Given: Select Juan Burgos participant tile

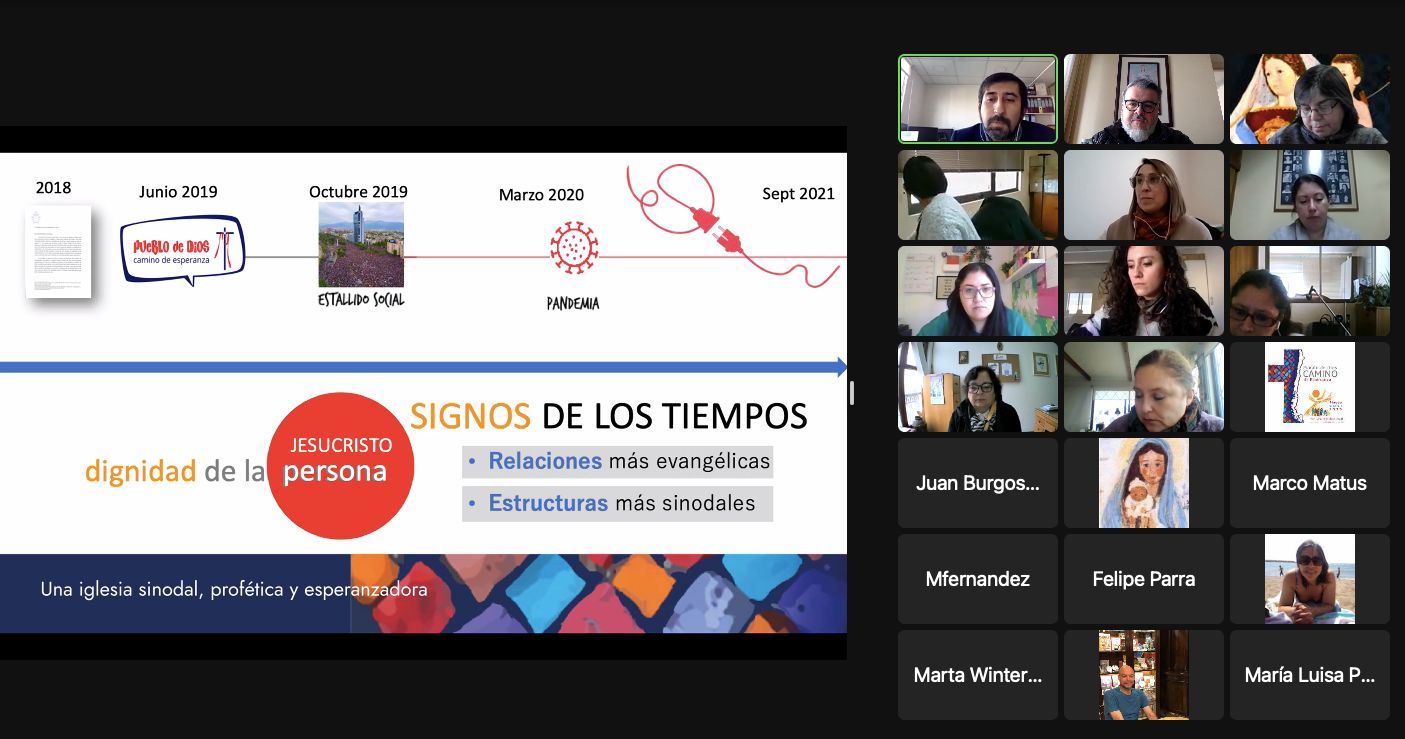Looking at the screenshot, I should (x=977, y=483).
